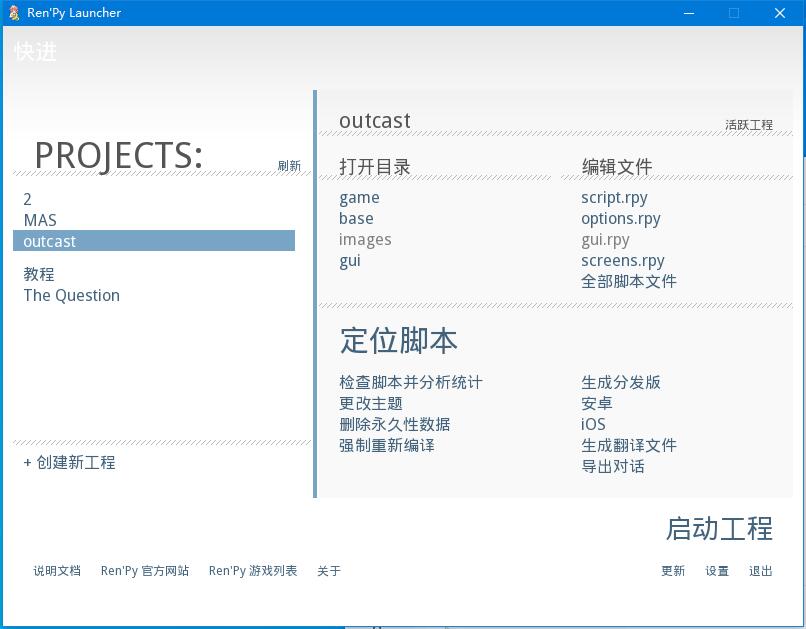
Task: Click 强制重新编译 force recompile
Action: 387,446
